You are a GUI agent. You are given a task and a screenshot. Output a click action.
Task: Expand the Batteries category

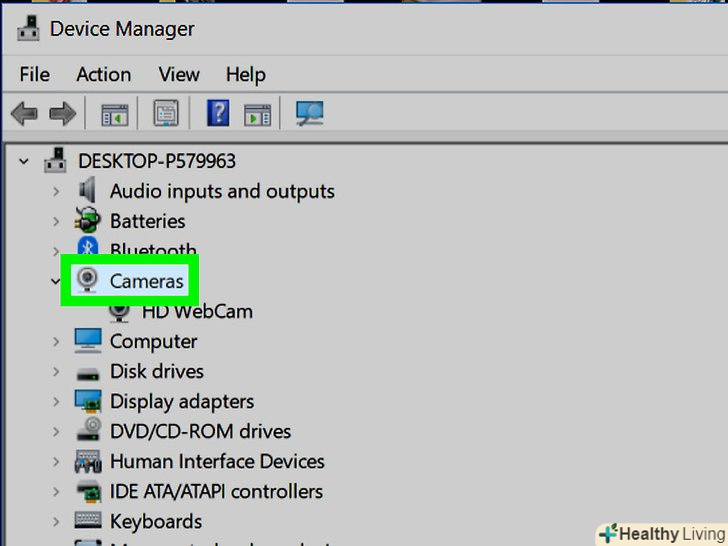[x=56, y=221]
